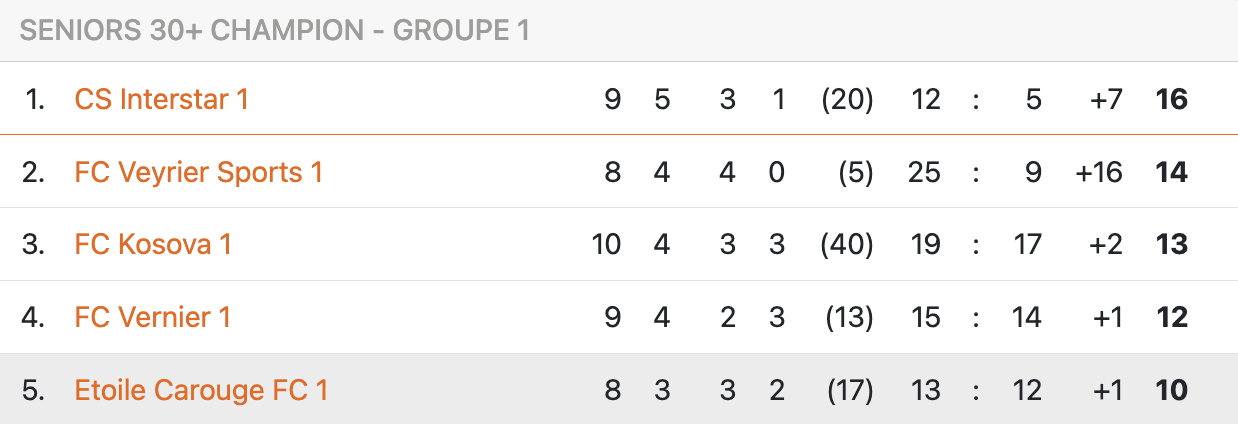This screenshot has height=424, width=1238.
Task: Click the +2 goal difference value
Action: click(1107, 244)
